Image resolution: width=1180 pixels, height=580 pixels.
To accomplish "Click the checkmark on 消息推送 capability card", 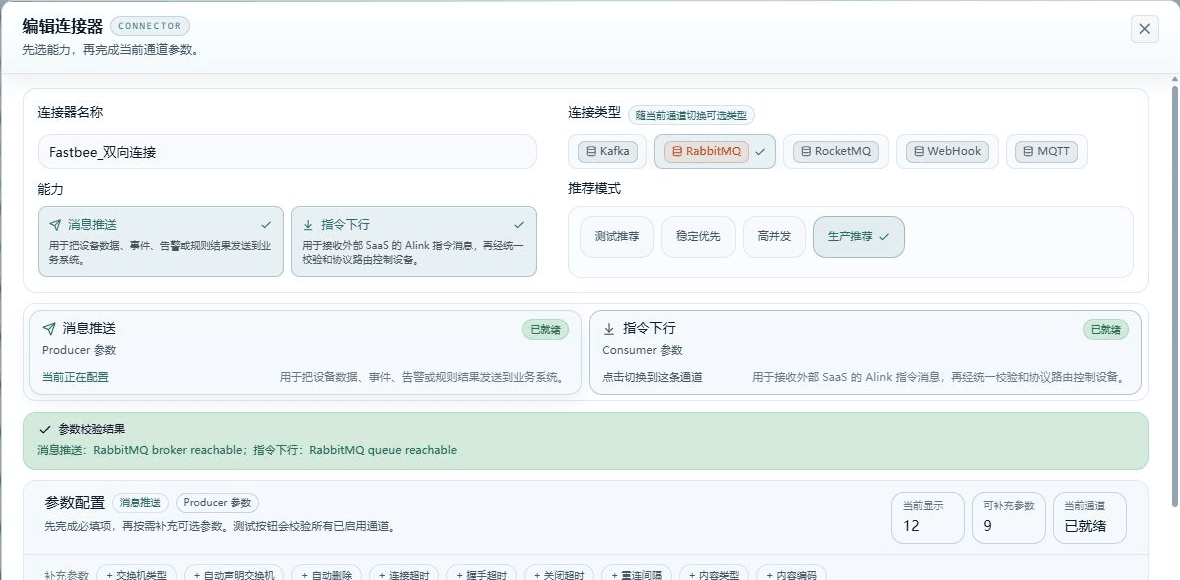I will (266, 225).
